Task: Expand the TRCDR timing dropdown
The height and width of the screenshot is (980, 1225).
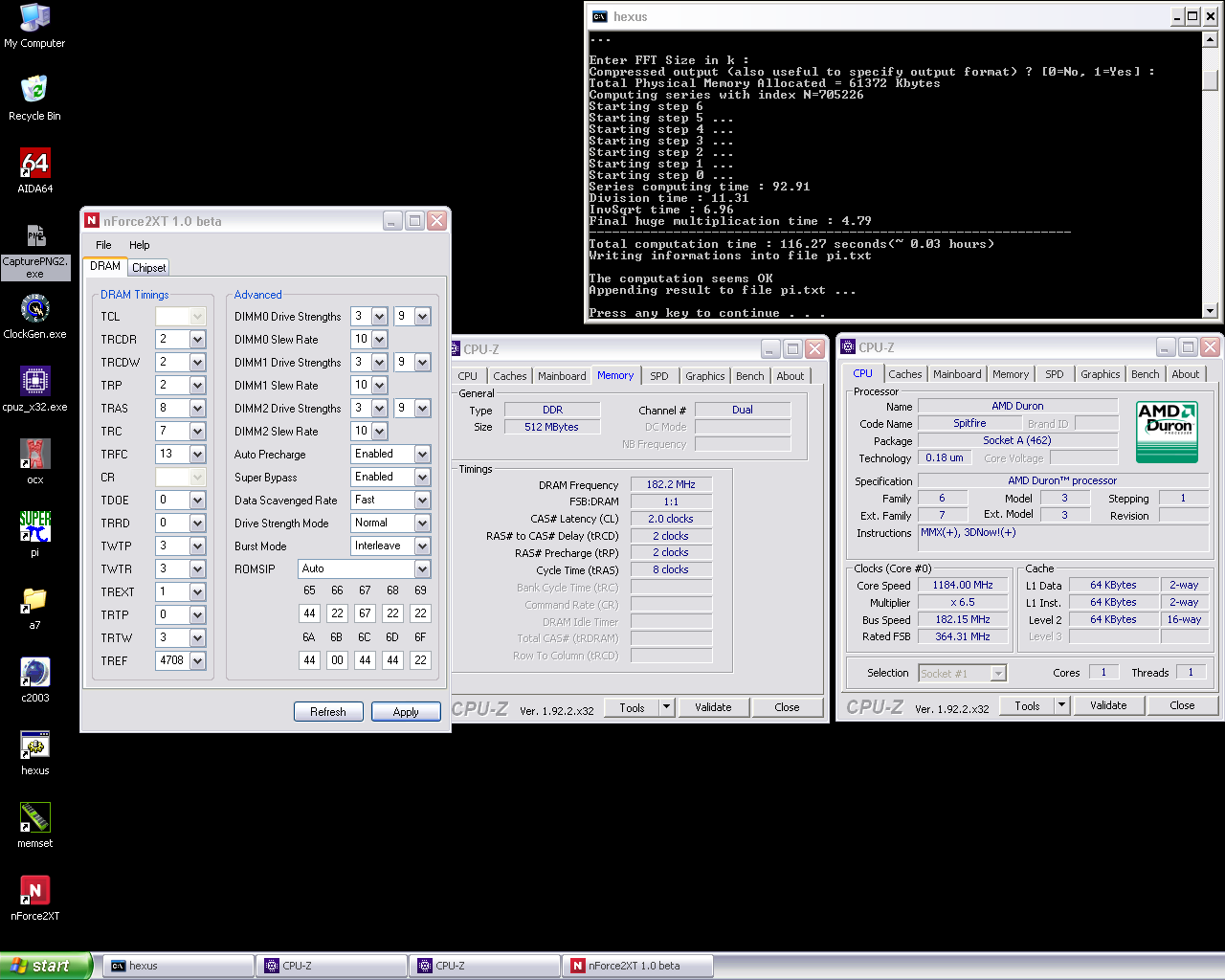Action: click(197, 339)
